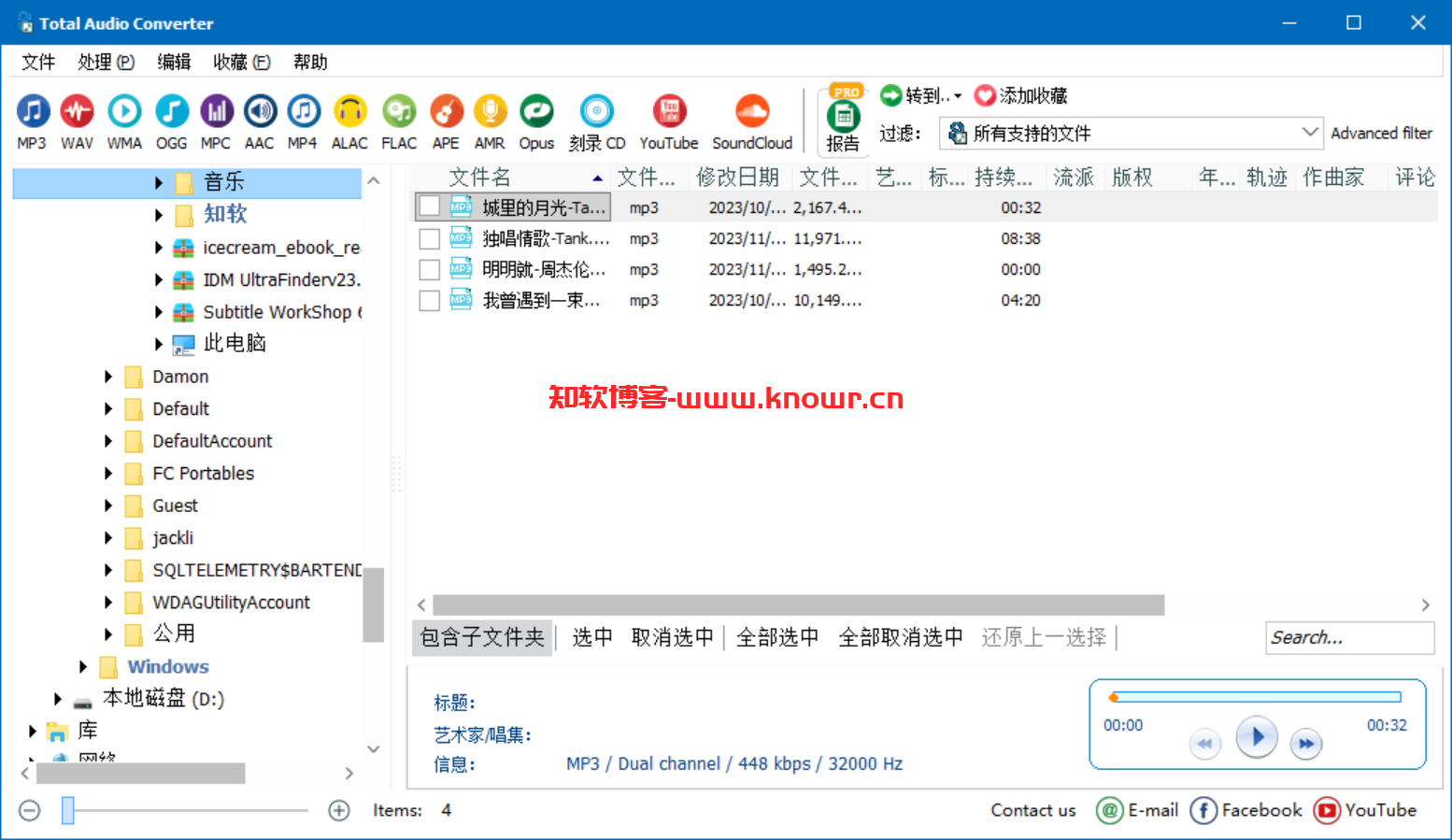Expand the Windows folder

(x=83, y=666)
